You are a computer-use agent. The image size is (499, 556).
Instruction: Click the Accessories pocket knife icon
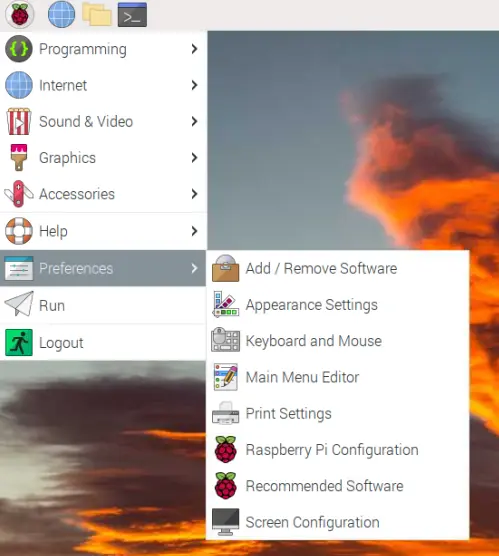tap(19, 194)
